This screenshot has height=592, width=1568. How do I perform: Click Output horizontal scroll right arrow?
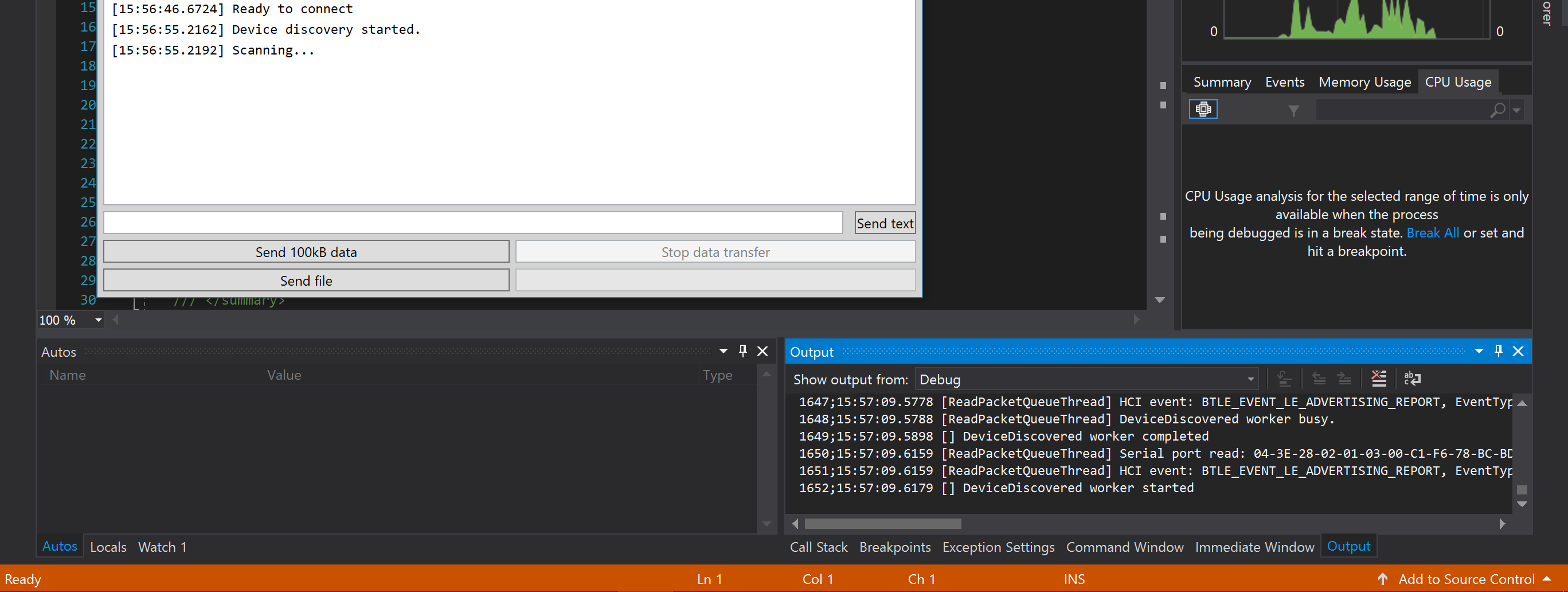1502,524
